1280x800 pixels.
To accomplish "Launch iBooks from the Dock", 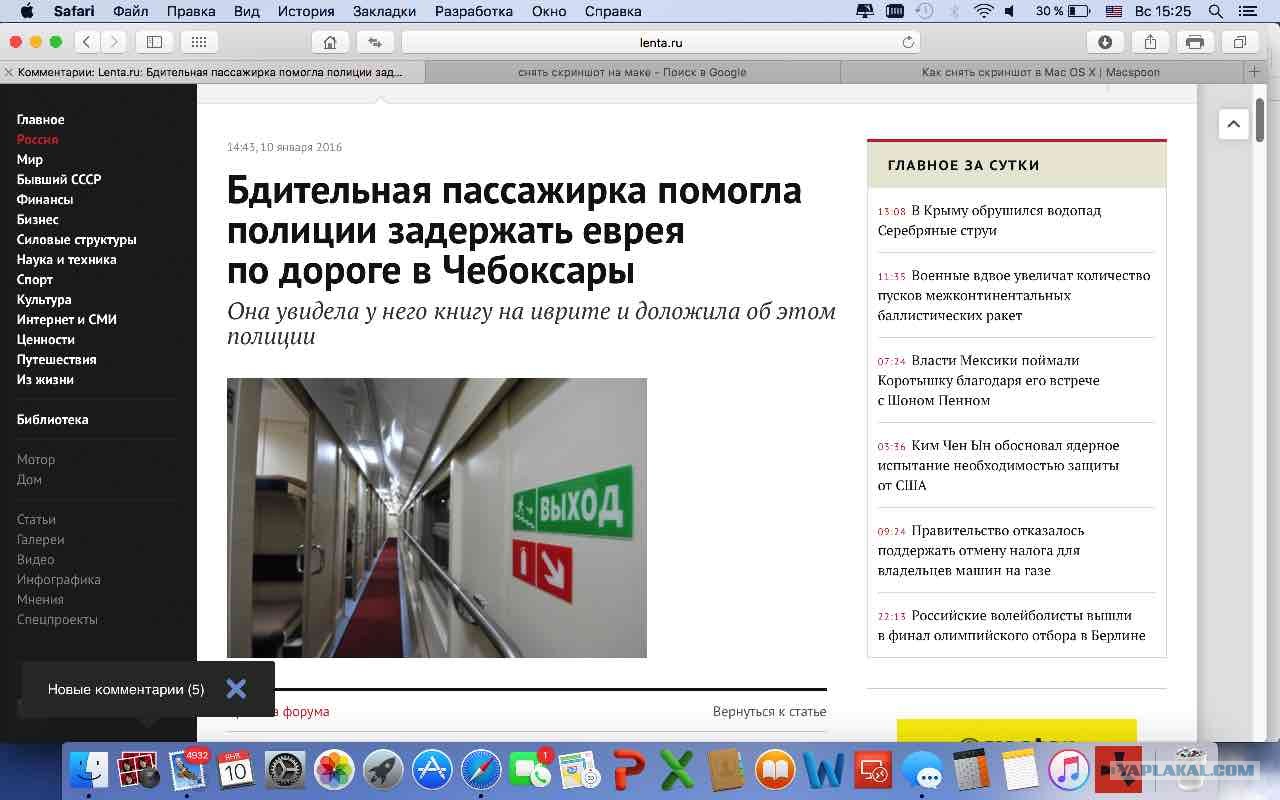I will [775, 769].
